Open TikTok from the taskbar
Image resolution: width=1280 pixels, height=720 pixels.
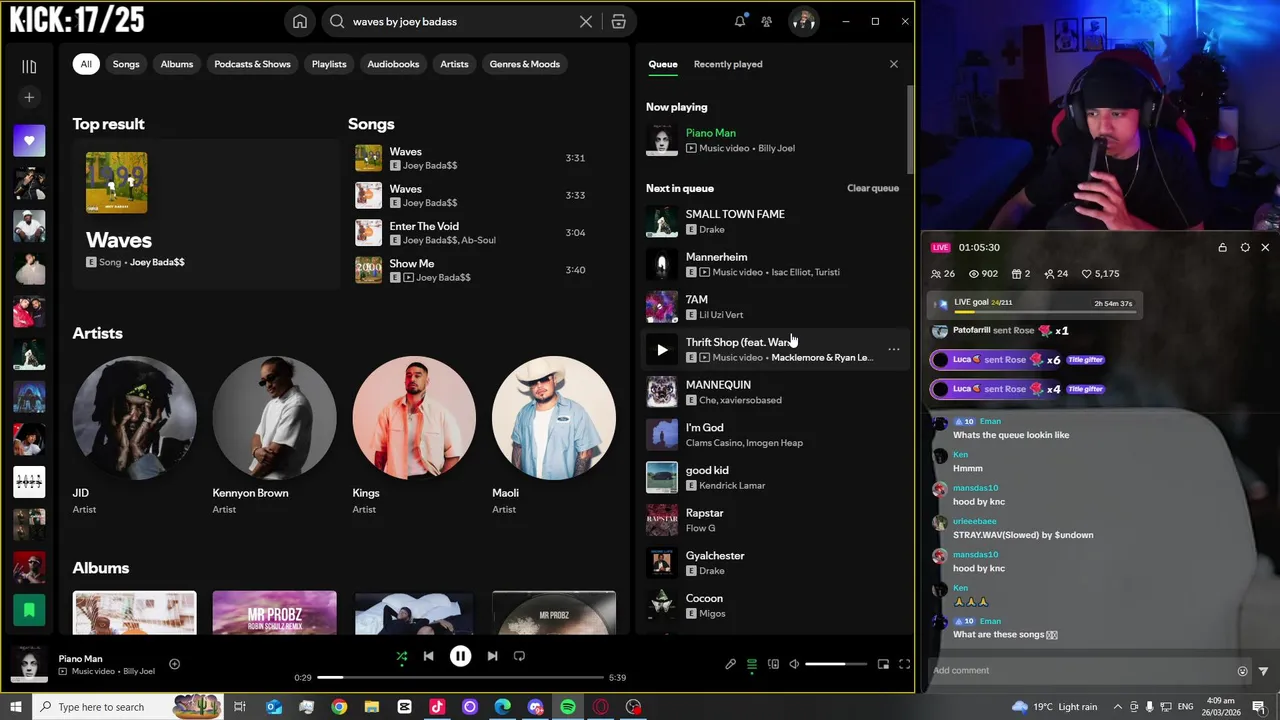[437, 707]
